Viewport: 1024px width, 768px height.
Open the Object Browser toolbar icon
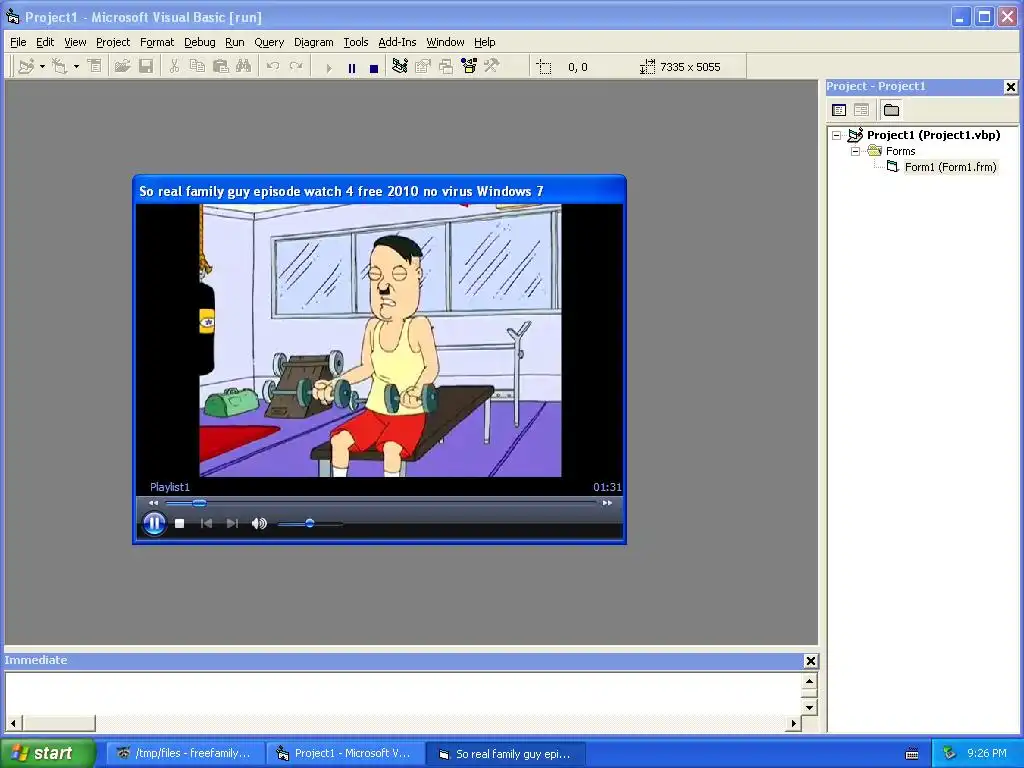tap(469, 67)
